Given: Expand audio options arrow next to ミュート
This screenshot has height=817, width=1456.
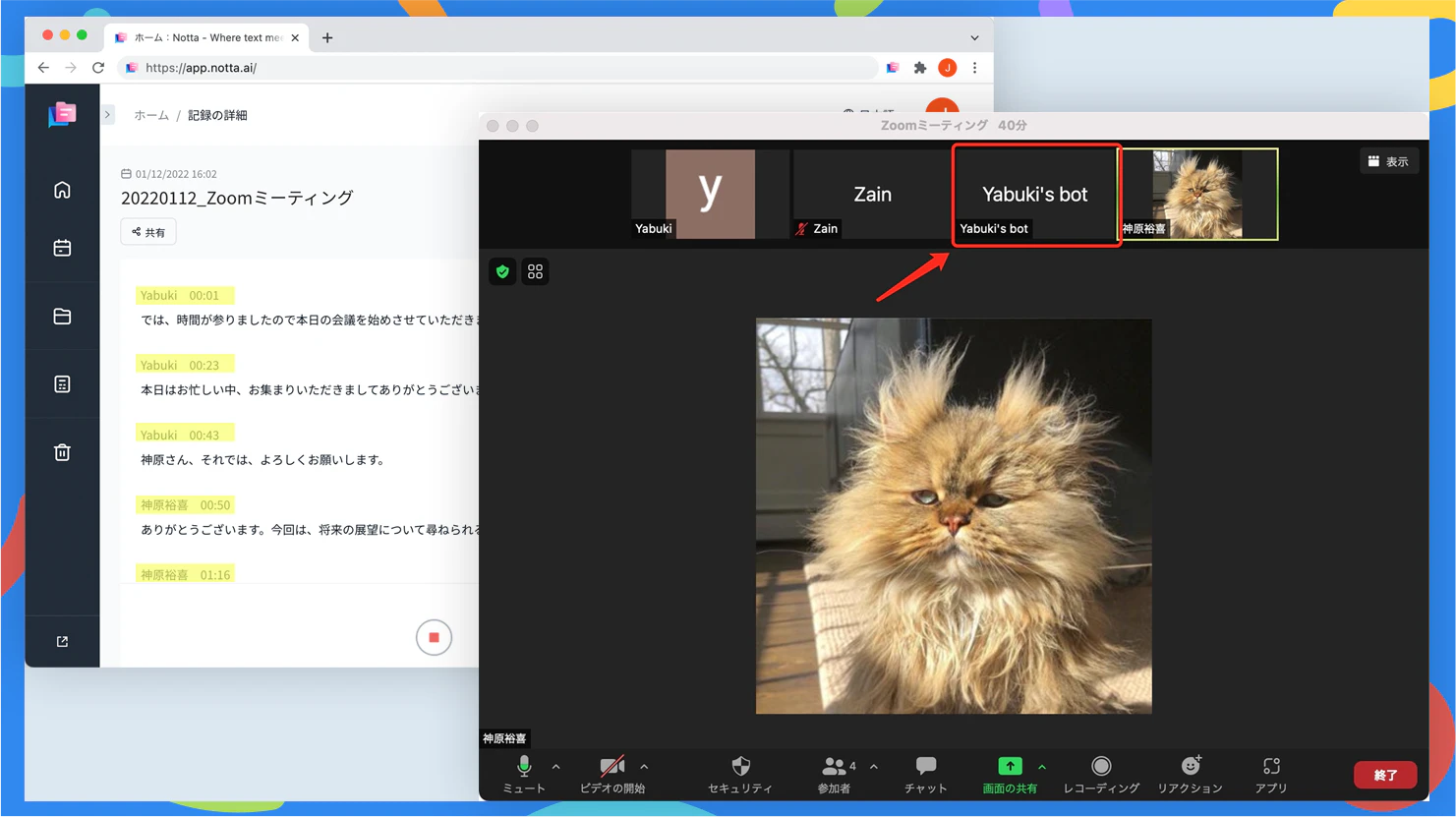Looking at the screenshot, I should [556, 767].
